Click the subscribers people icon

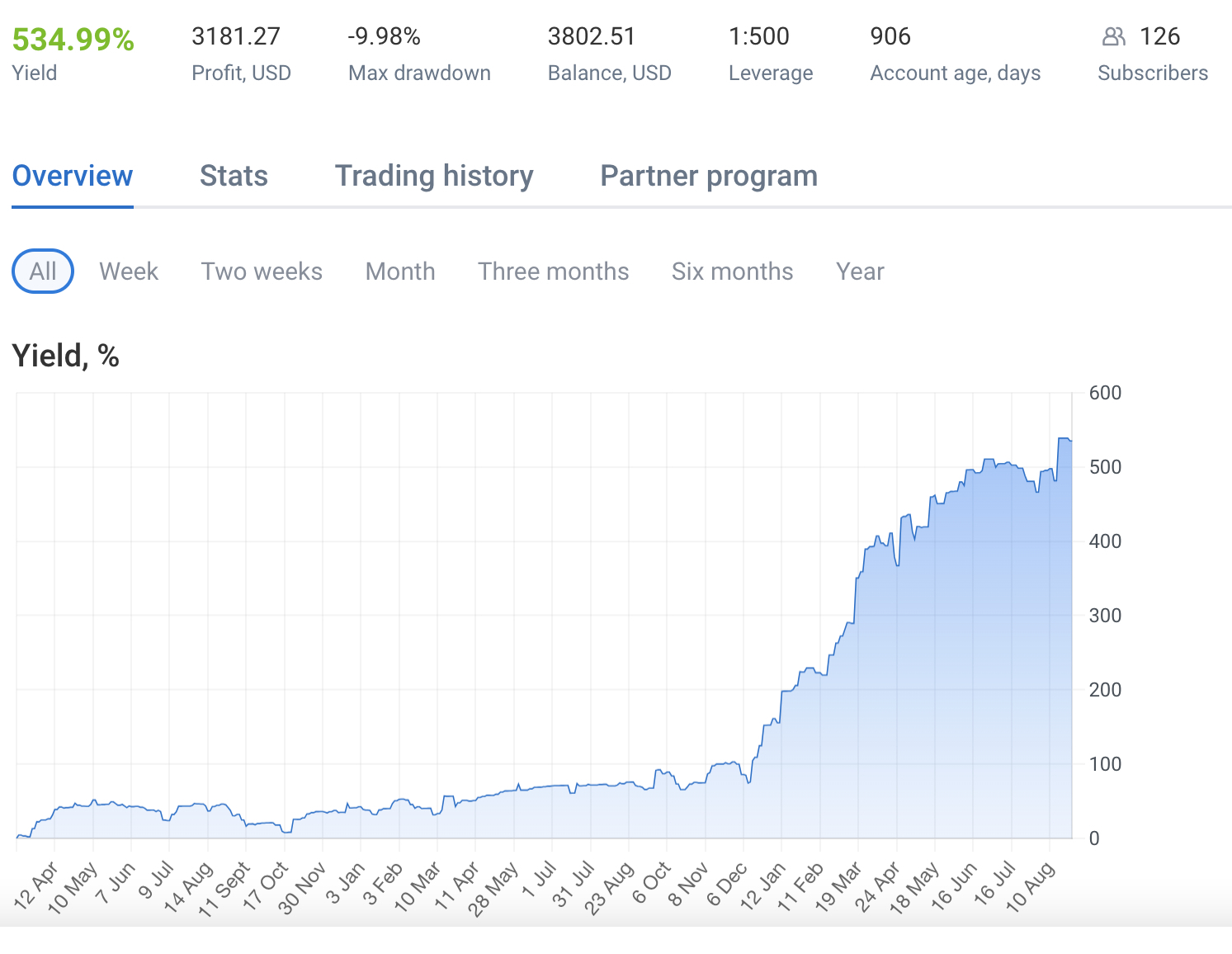pos(1114,36)
